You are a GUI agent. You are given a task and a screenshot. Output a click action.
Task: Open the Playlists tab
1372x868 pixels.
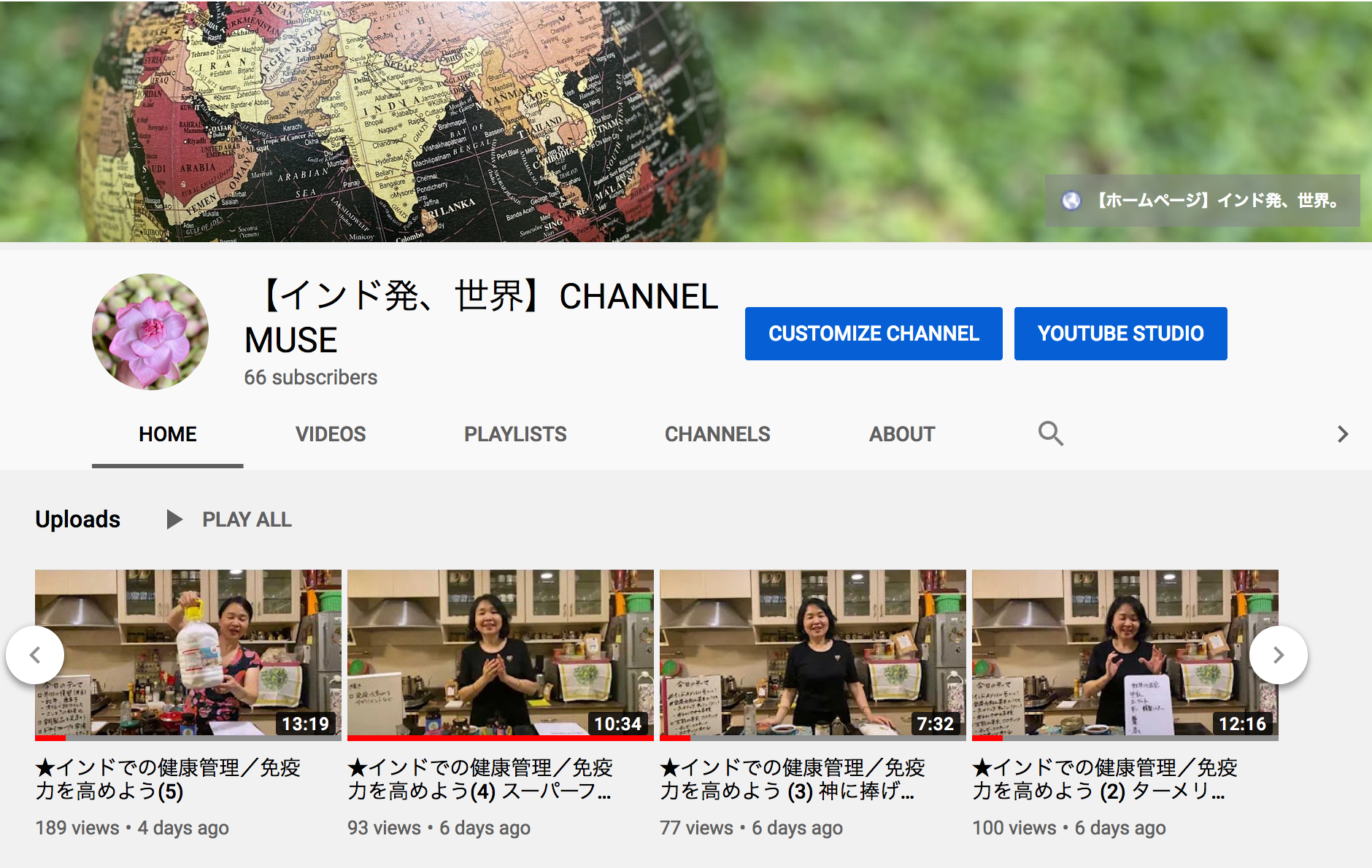coord(515,434)
